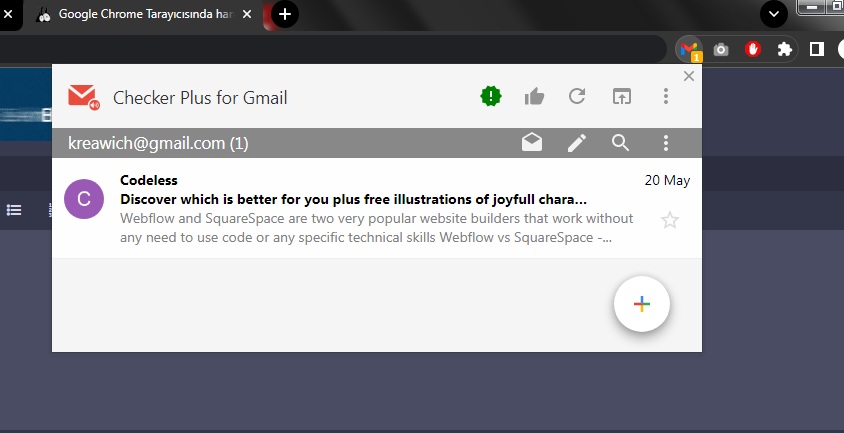Click the Checker Plus for Gmail extension icon
Screen dimensions: 844x433
(x=689, y=50)
